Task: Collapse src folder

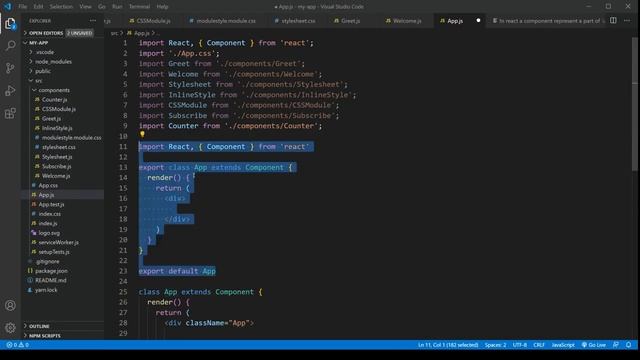Action: pyautogui.click(x=62, y=80)
